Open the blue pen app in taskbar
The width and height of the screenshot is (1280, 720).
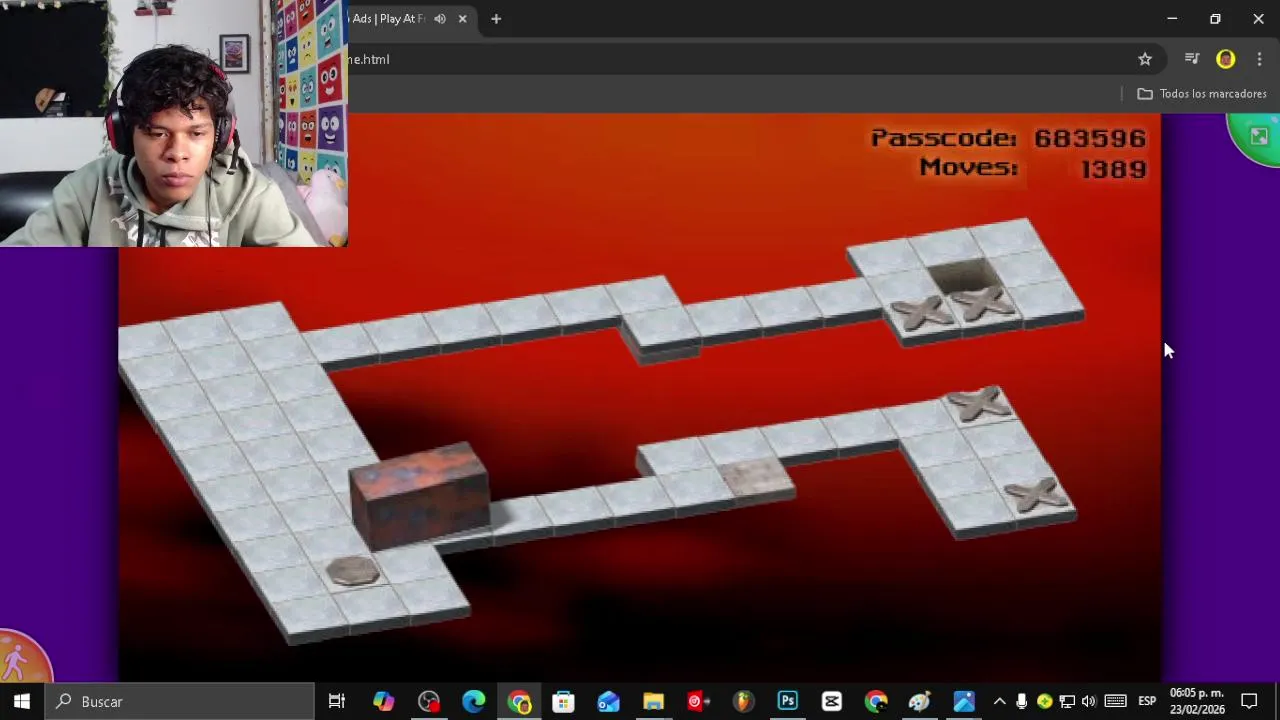coord(964,702)
